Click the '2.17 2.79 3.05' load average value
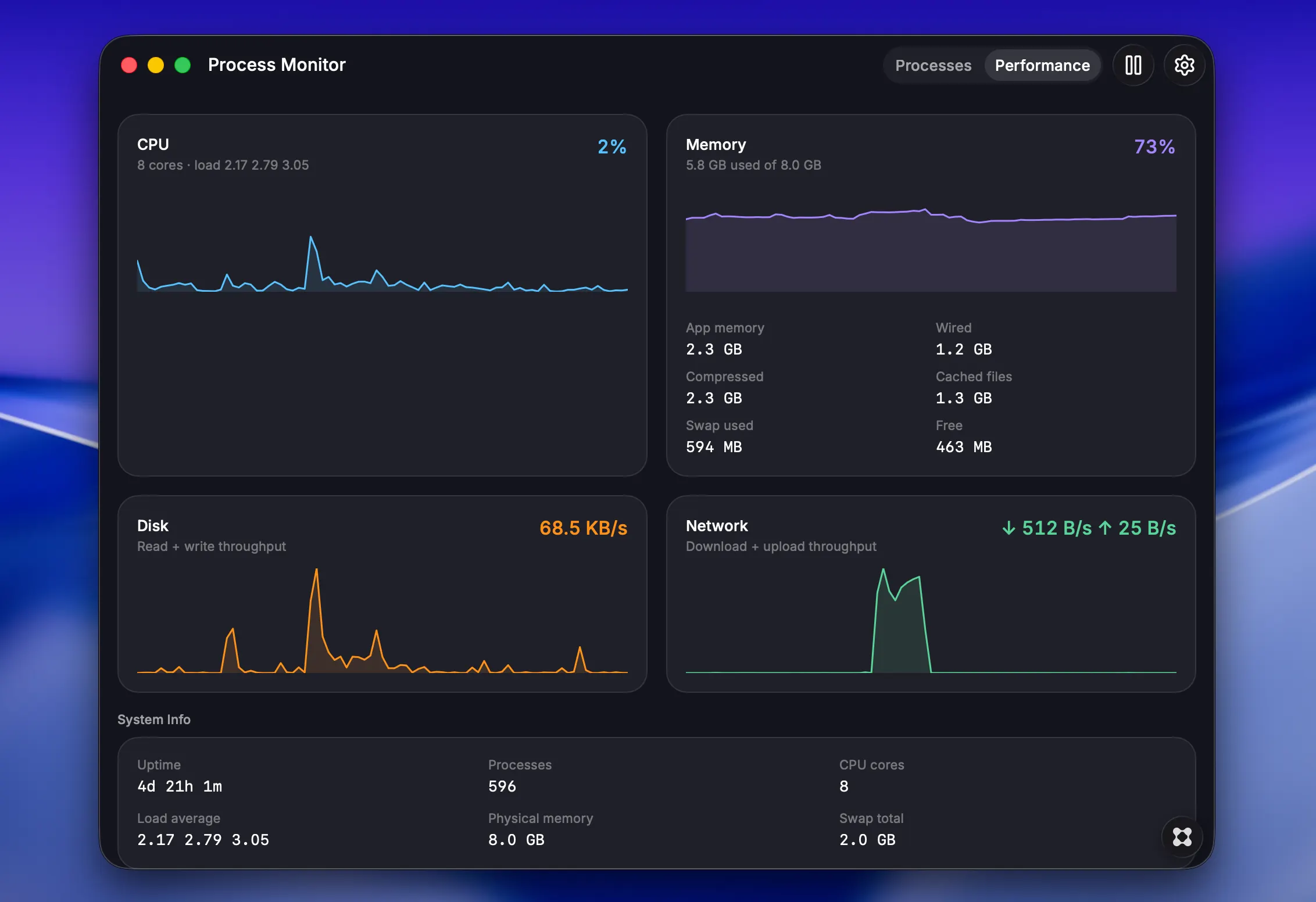 (203, 840)
